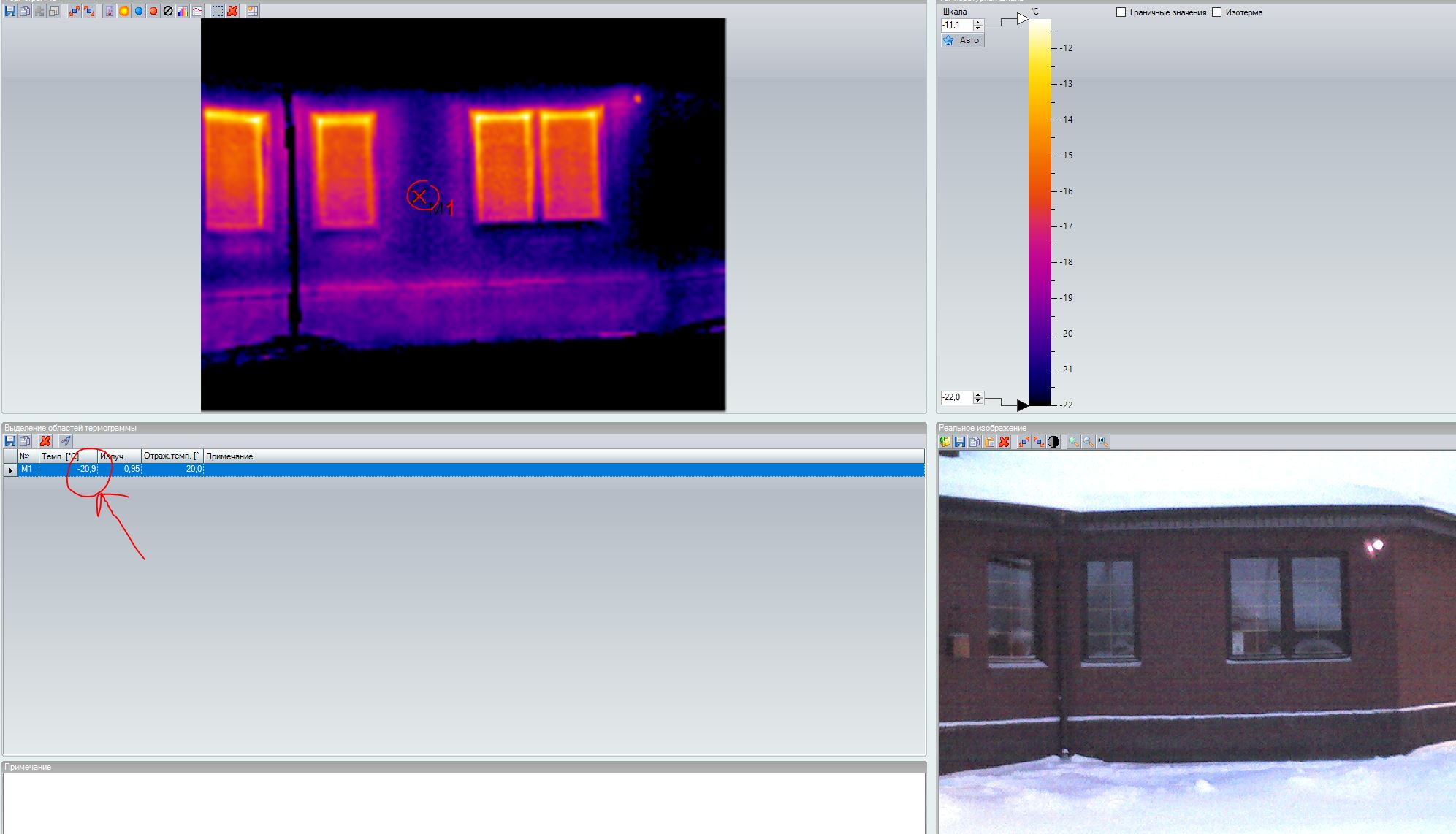Click the save icon in thermogram toolbar

click(x=10, y=11)
